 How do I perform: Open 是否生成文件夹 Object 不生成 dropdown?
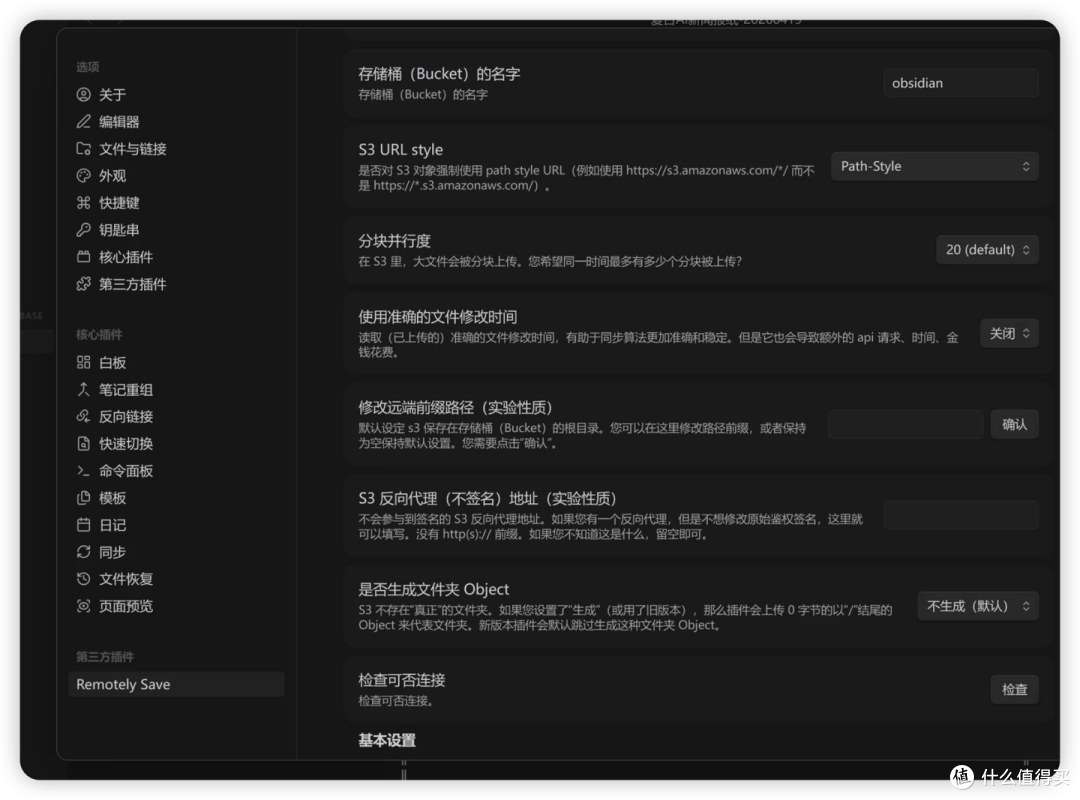977,606
